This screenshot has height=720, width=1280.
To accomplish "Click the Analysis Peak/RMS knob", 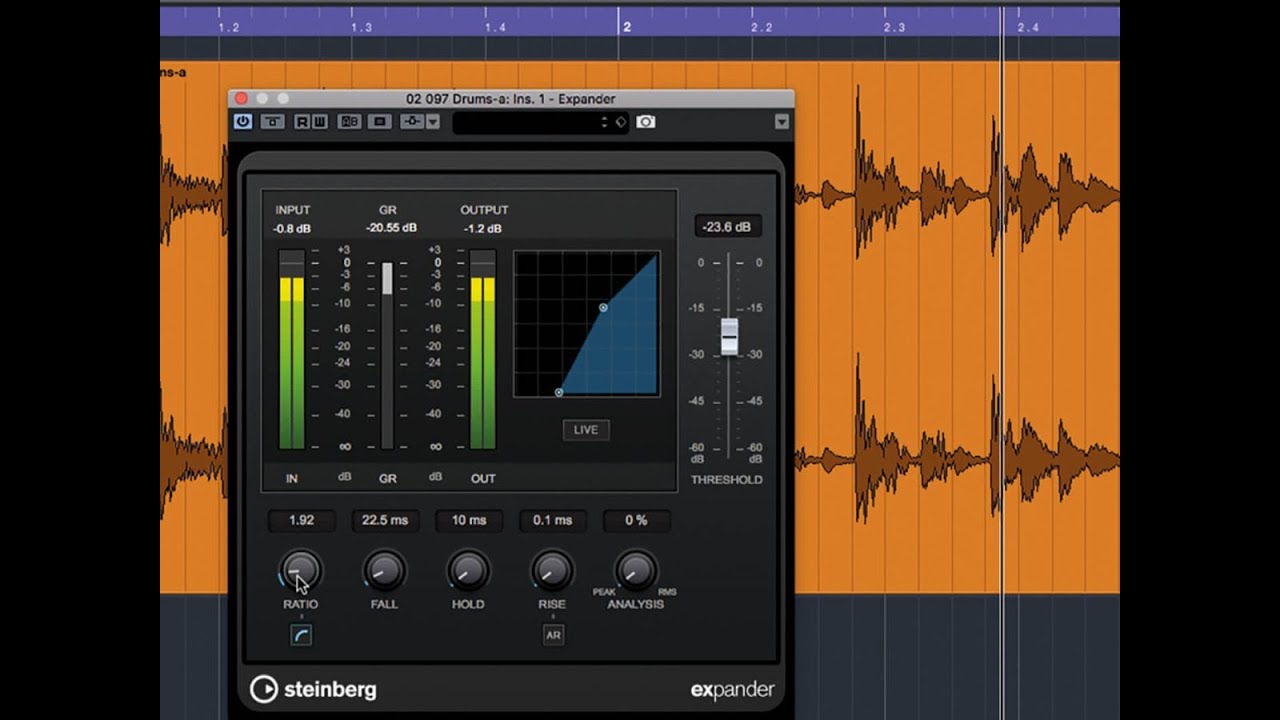I will 635,571.
